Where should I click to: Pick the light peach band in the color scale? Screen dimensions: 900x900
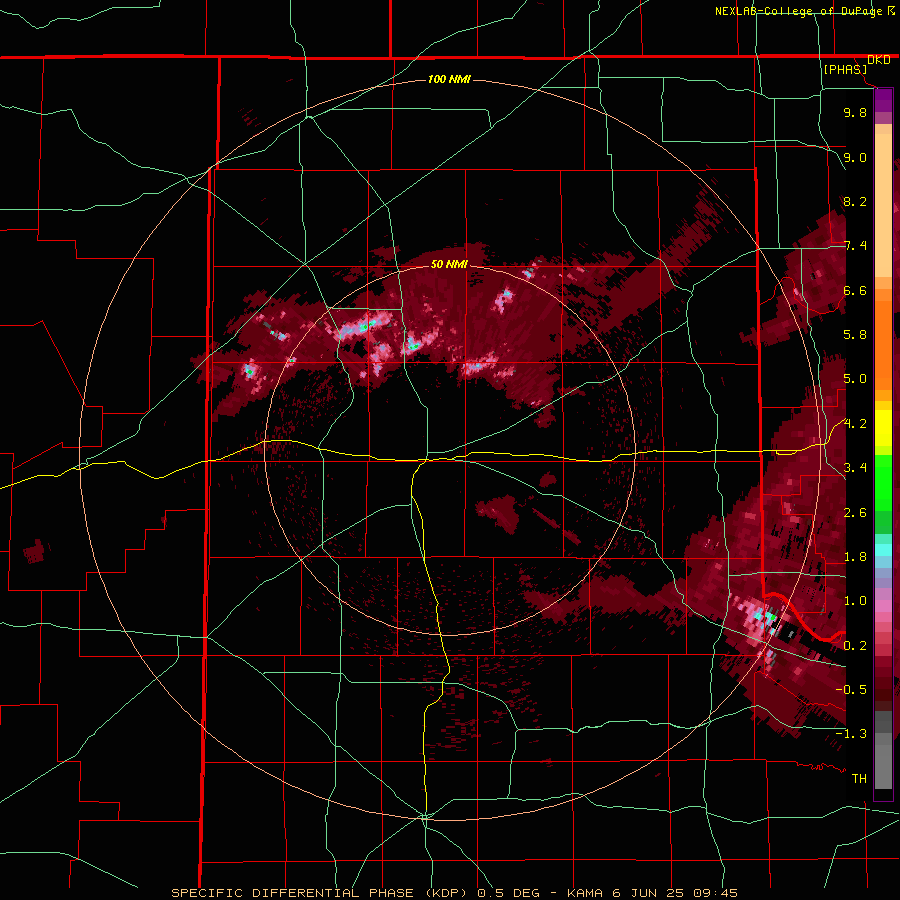pyautogui.click(x=883, y=207)
